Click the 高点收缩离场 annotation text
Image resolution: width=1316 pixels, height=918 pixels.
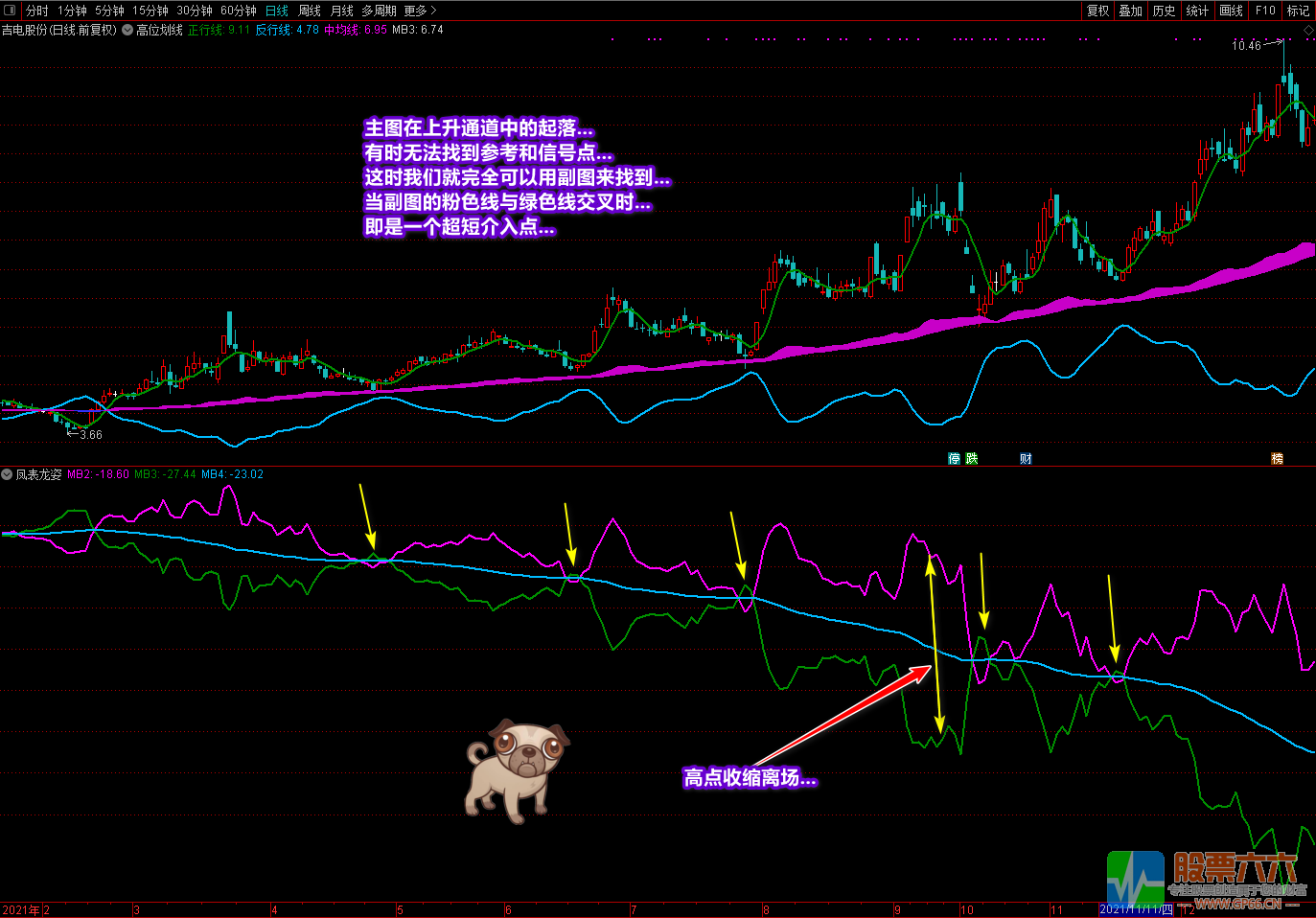pos(750,778)
